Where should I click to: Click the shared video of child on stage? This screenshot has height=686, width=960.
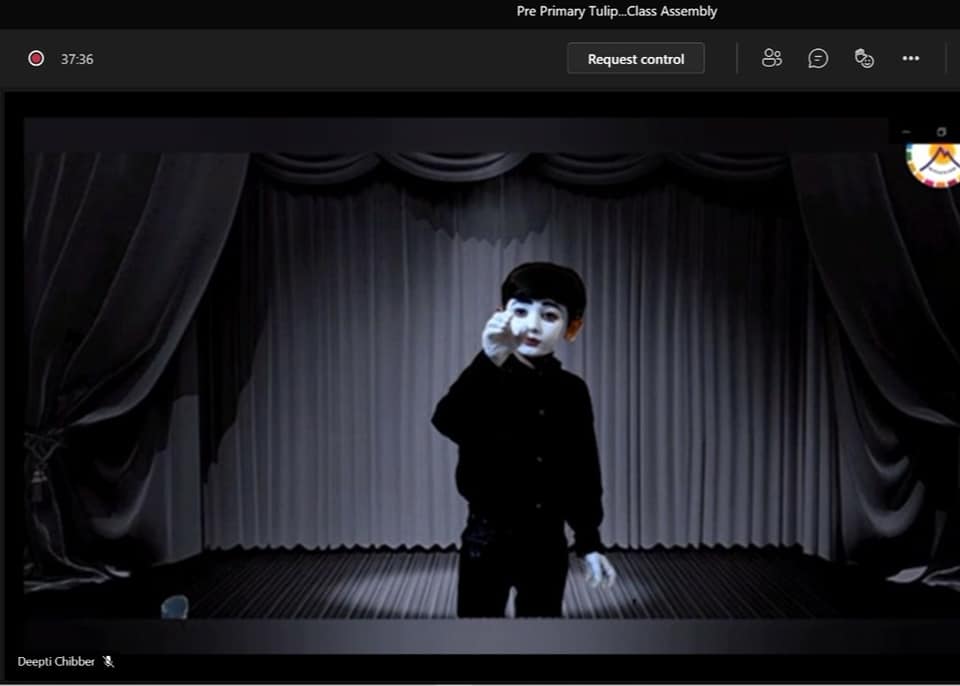click(x=492, y=386)
